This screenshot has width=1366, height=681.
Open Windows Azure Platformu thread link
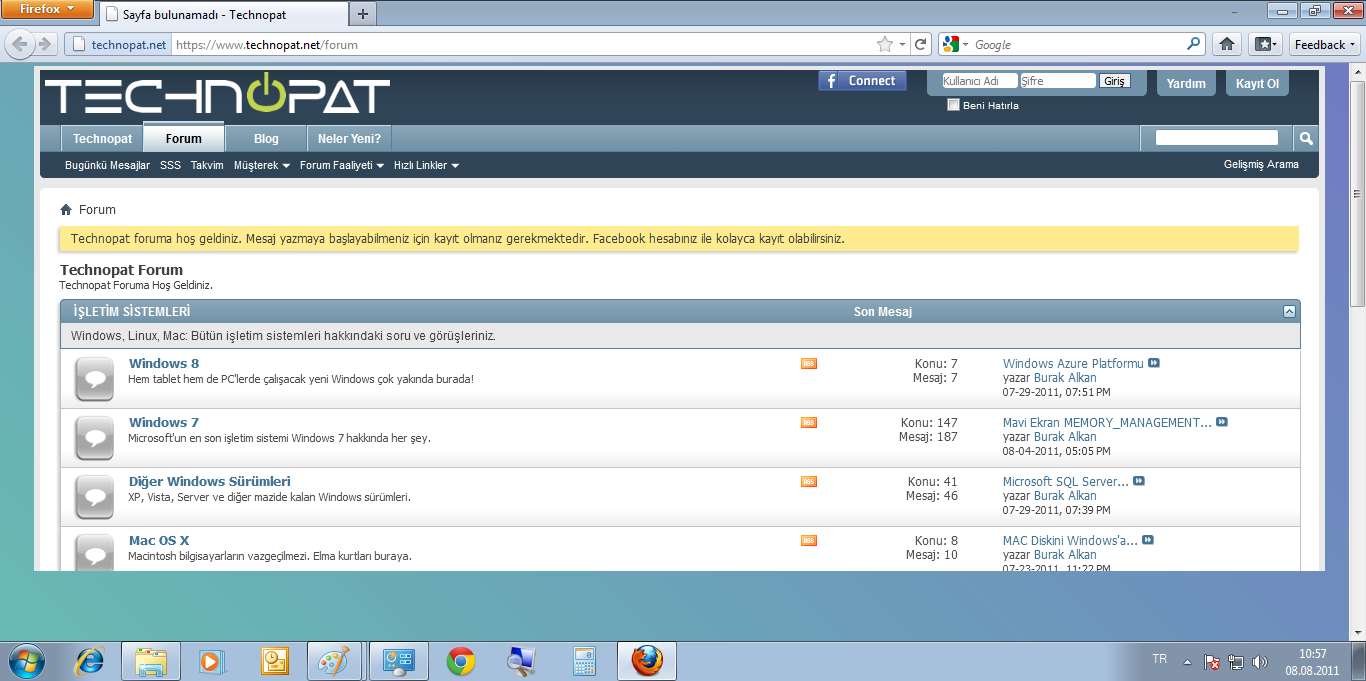tap(1073, 363)
